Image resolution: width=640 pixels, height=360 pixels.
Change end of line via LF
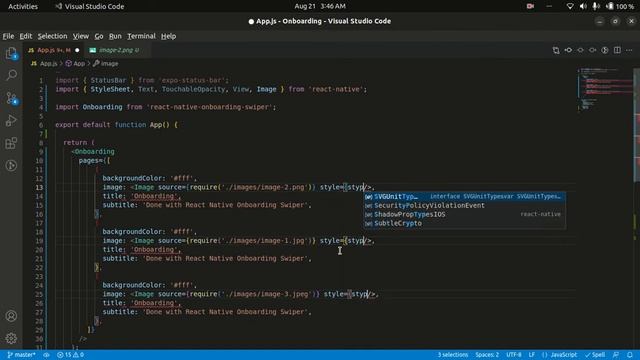coord(532,355)
